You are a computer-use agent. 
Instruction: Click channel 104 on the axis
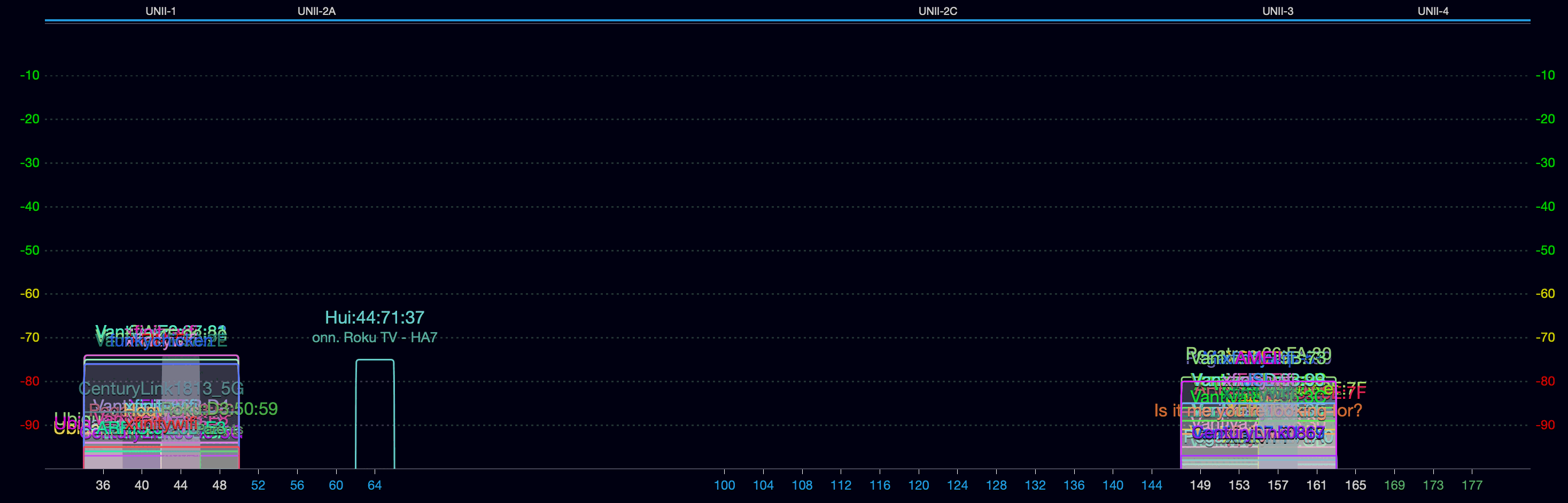(x=763, y=485)
